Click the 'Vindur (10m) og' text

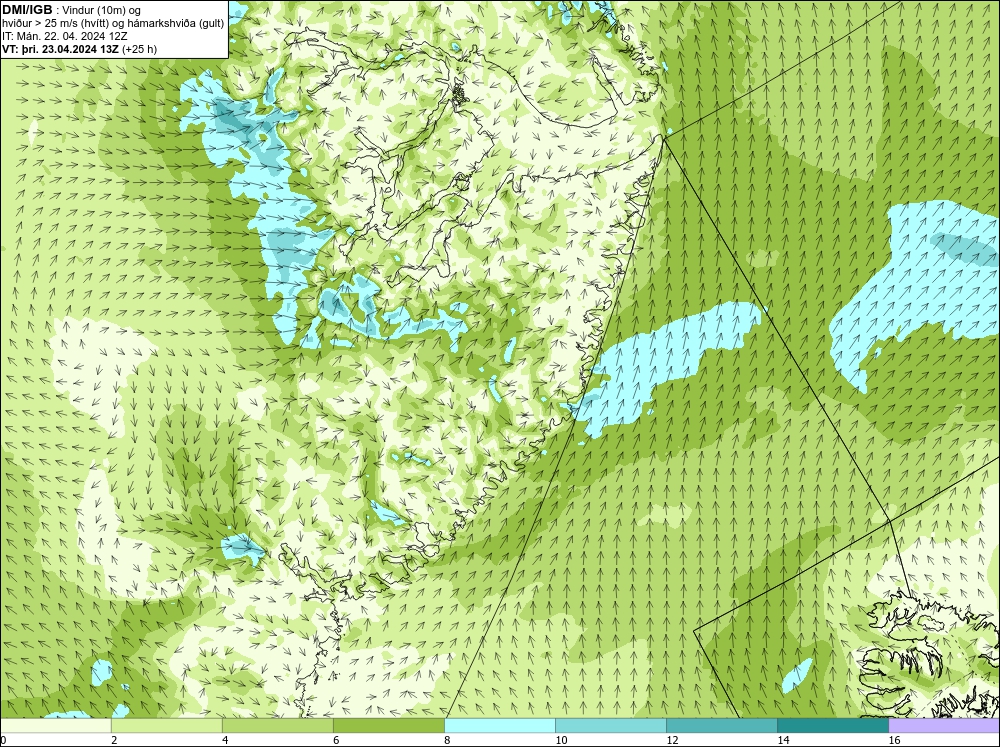[102, 10]
